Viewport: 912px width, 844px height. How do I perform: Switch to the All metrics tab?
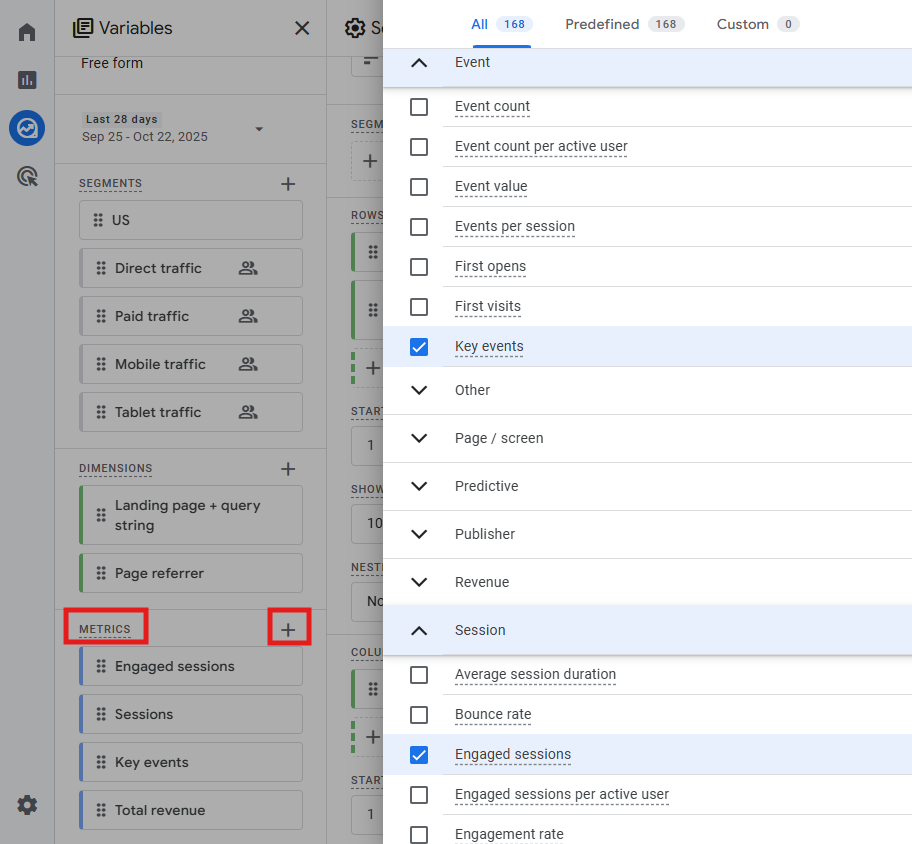pyautogui.click(x=501, y=24)
